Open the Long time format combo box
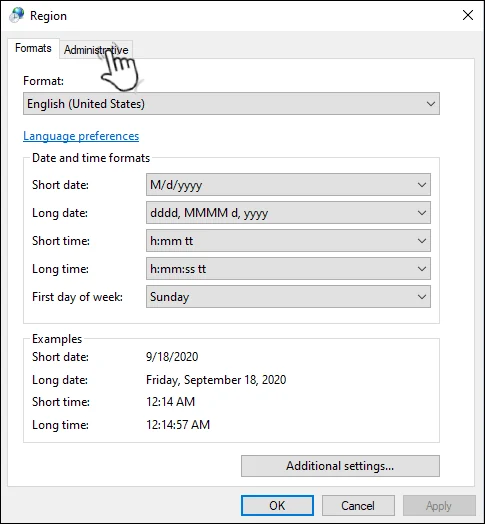 tap(288, 269)
